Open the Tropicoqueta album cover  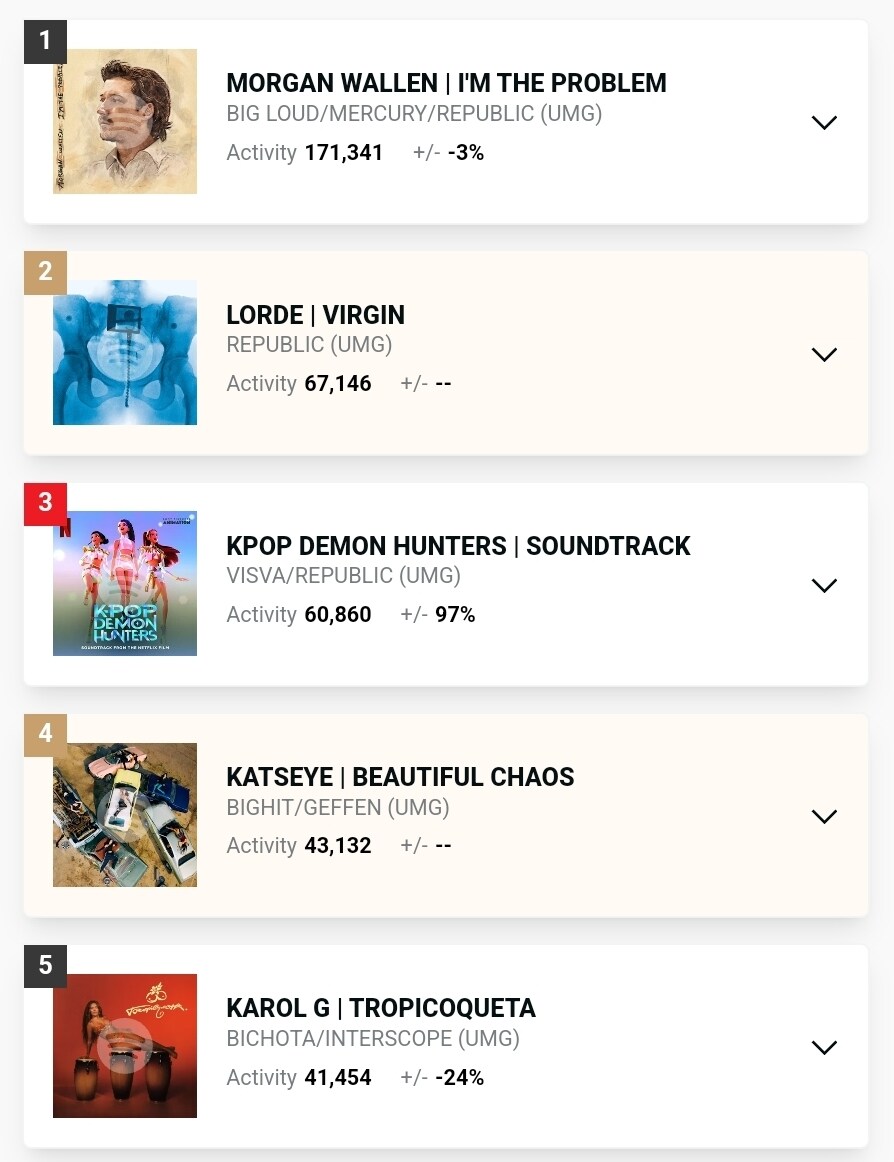125,1046
